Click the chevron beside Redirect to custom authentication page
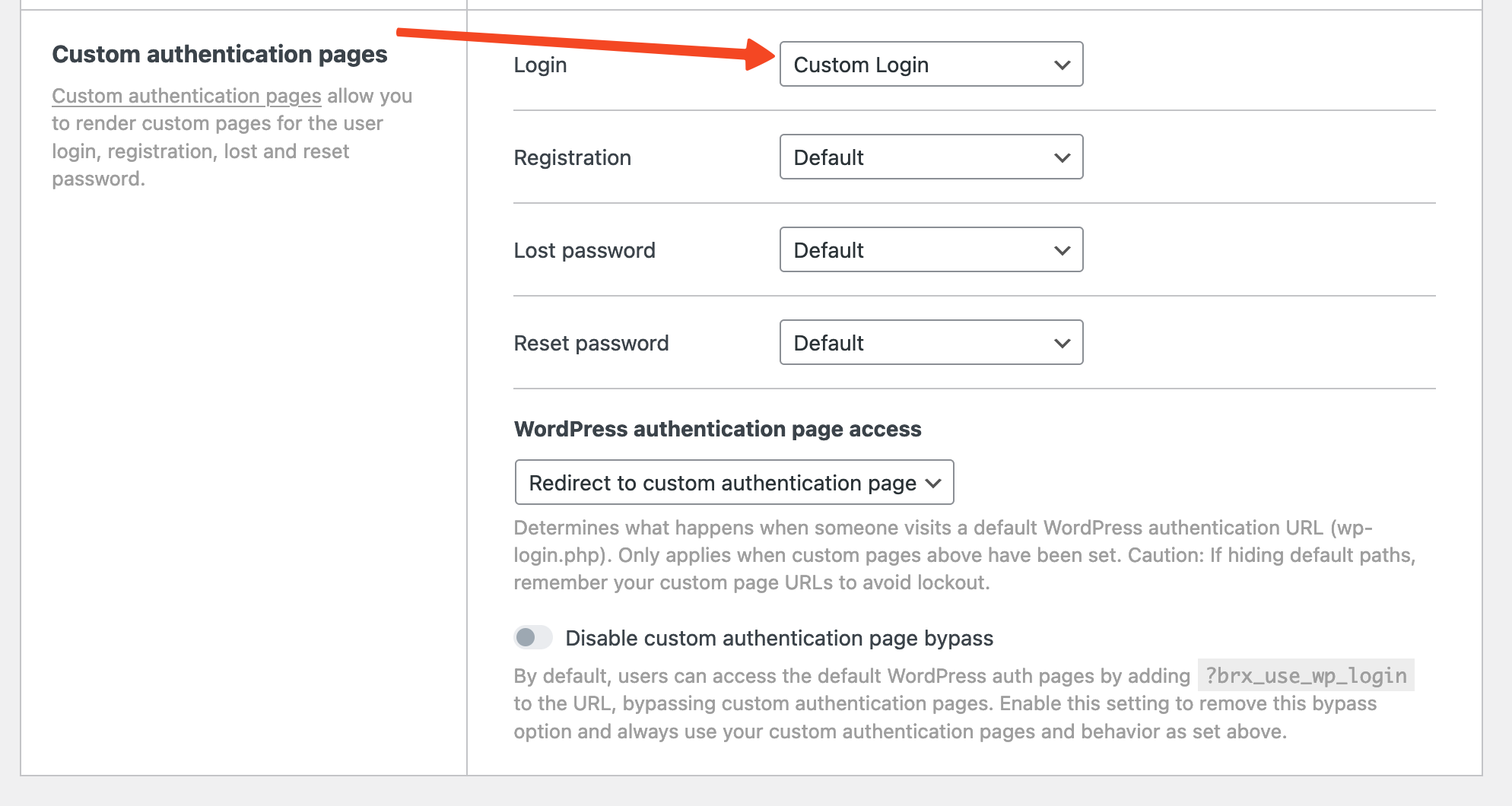Image resolution: width=1512 pixels, height=806 pixels. click(934, 484)
